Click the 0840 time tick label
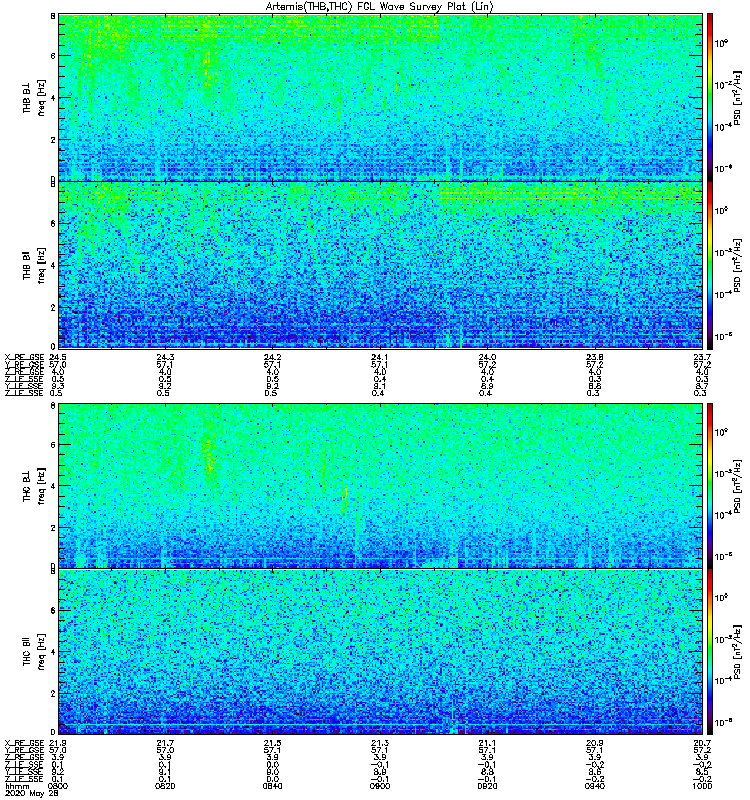The width and height of the screenshot is (750, 800). tap(272, 786)
